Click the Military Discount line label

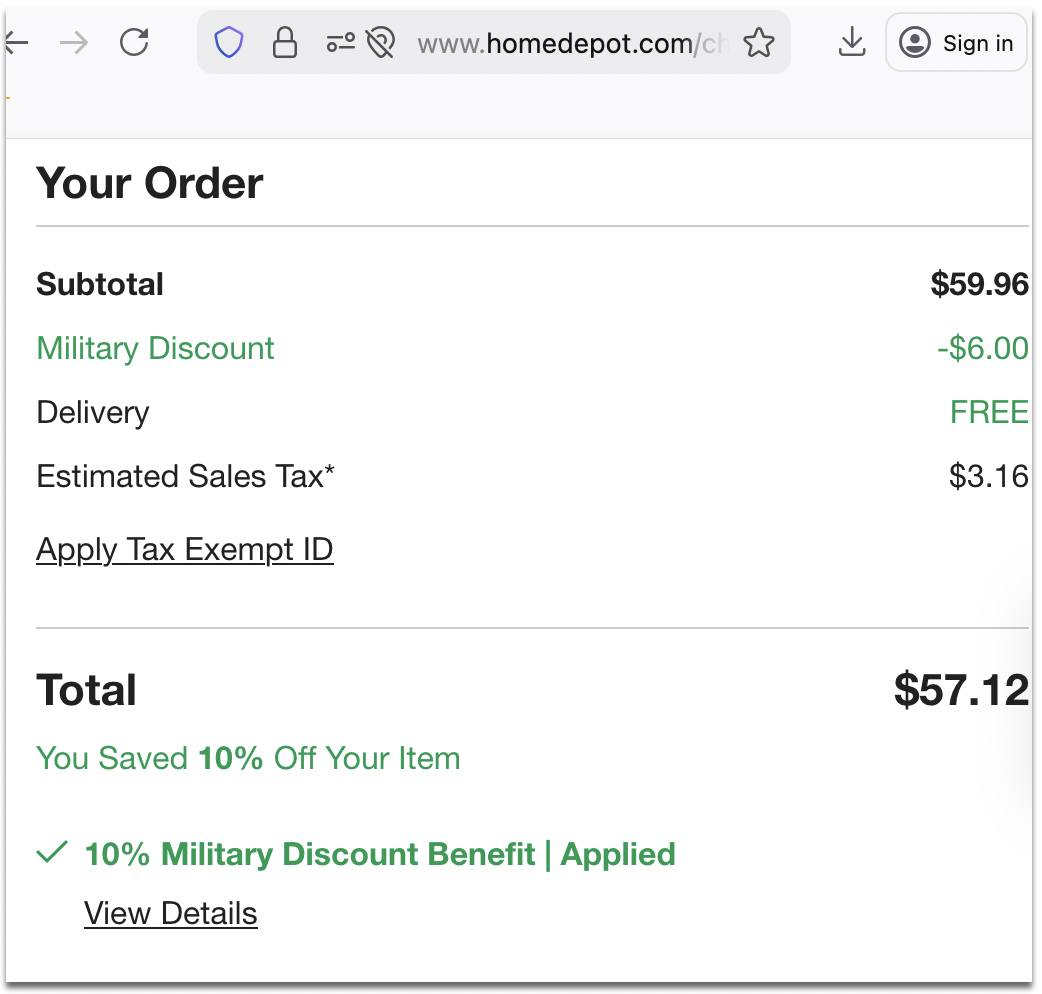[x=155, y=348]
